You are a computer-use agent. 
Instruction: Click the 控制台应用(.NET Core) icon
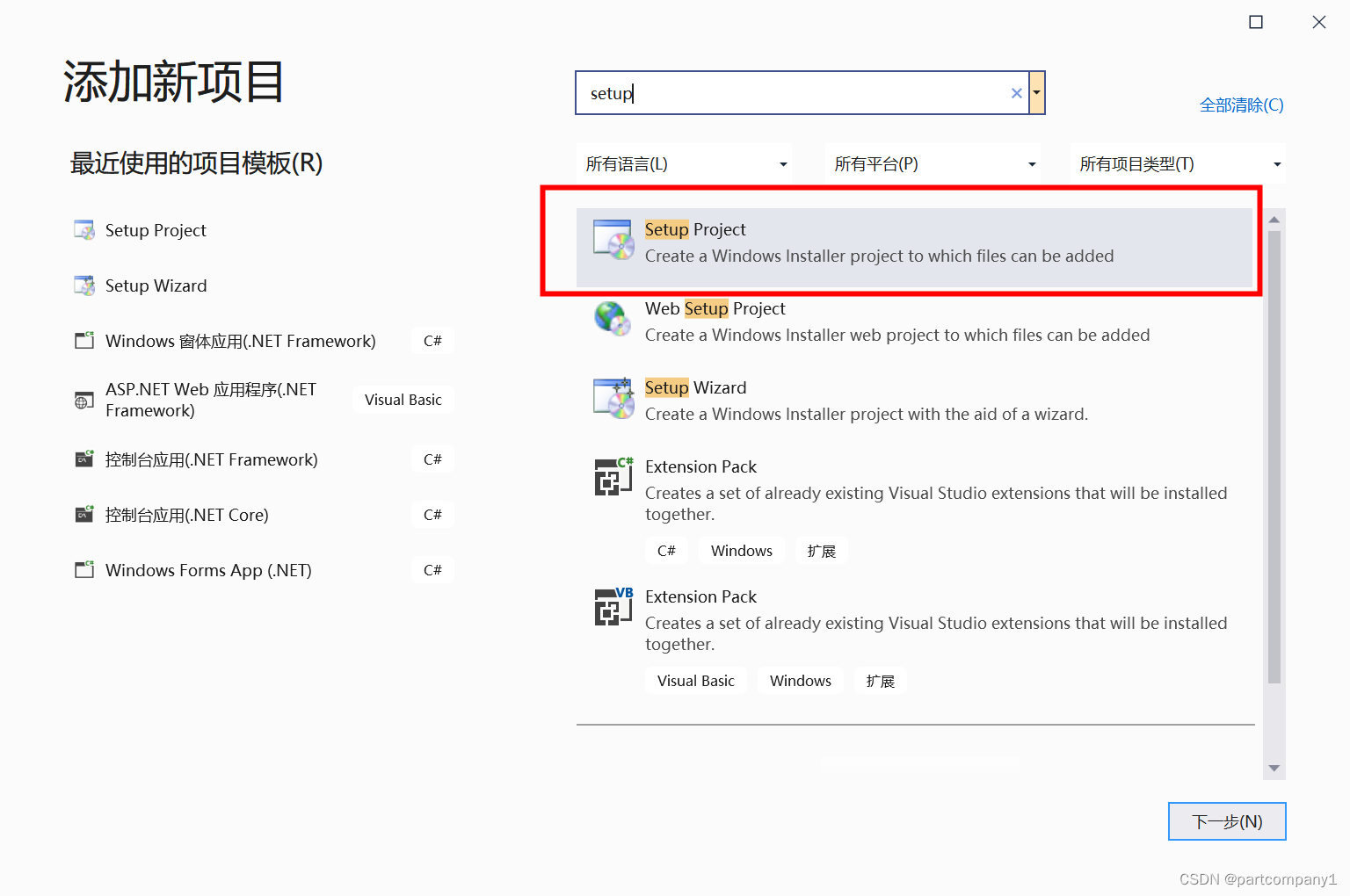pyautogui.click(x=84, y=515)
